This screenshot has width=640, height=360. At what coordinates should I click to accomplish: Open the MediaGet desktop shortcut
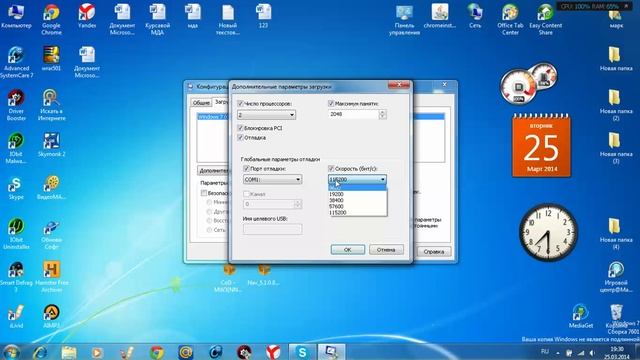click(580, 316)
